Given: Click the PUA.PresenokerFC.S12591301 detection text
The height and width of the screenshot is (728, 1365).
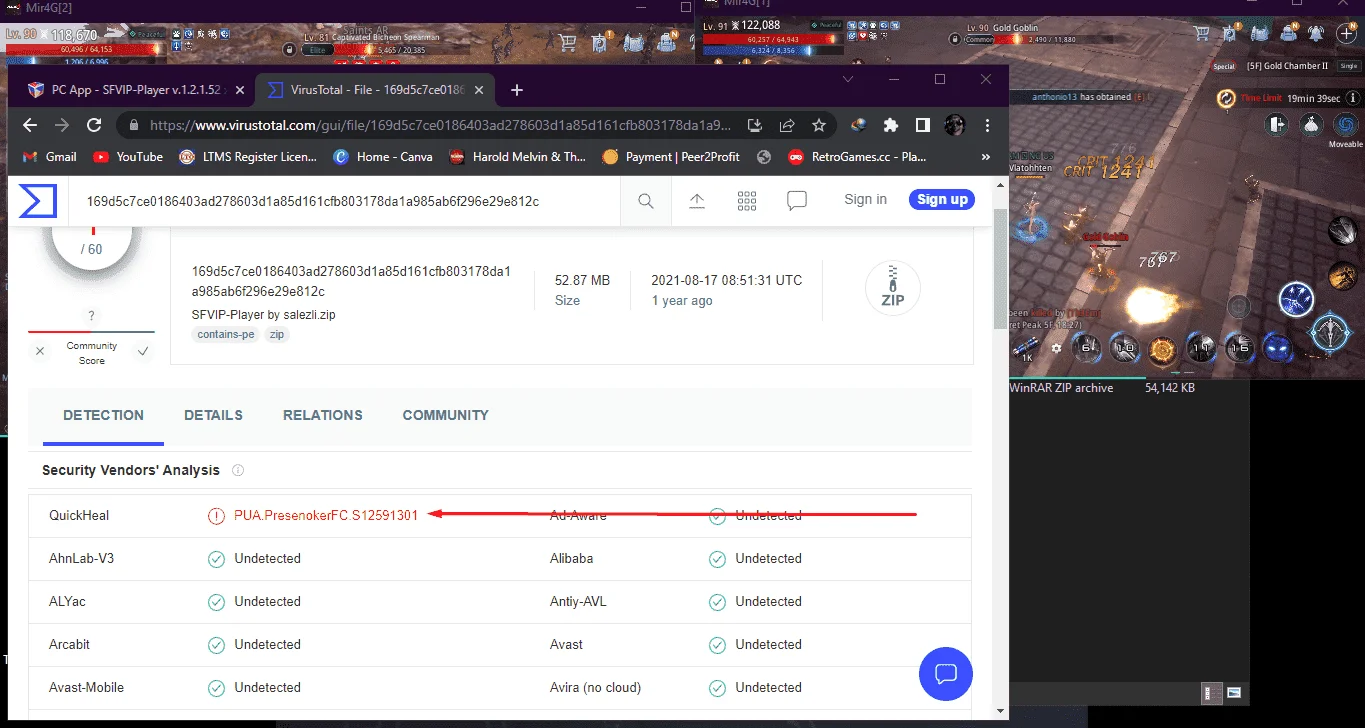Looking at the screenshot, I should click(x=326, y=516).
